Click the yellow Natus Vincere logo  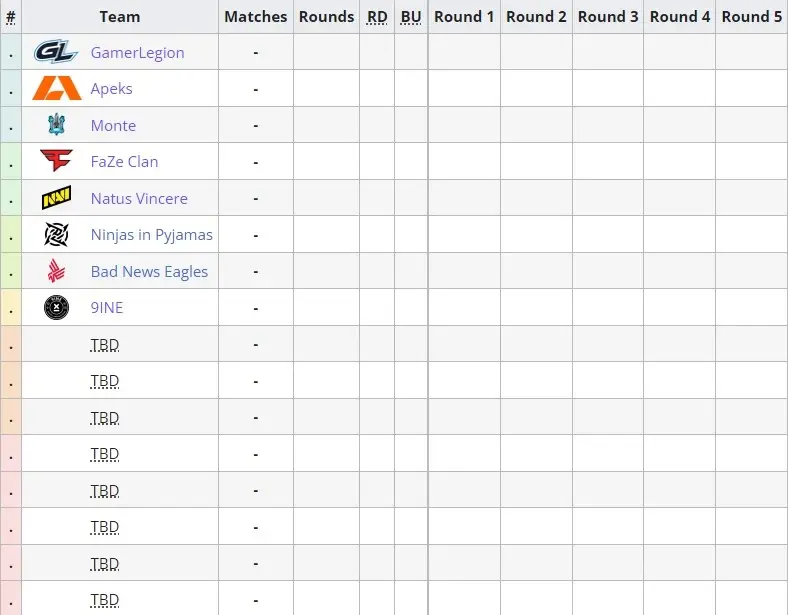pos(56,197)
